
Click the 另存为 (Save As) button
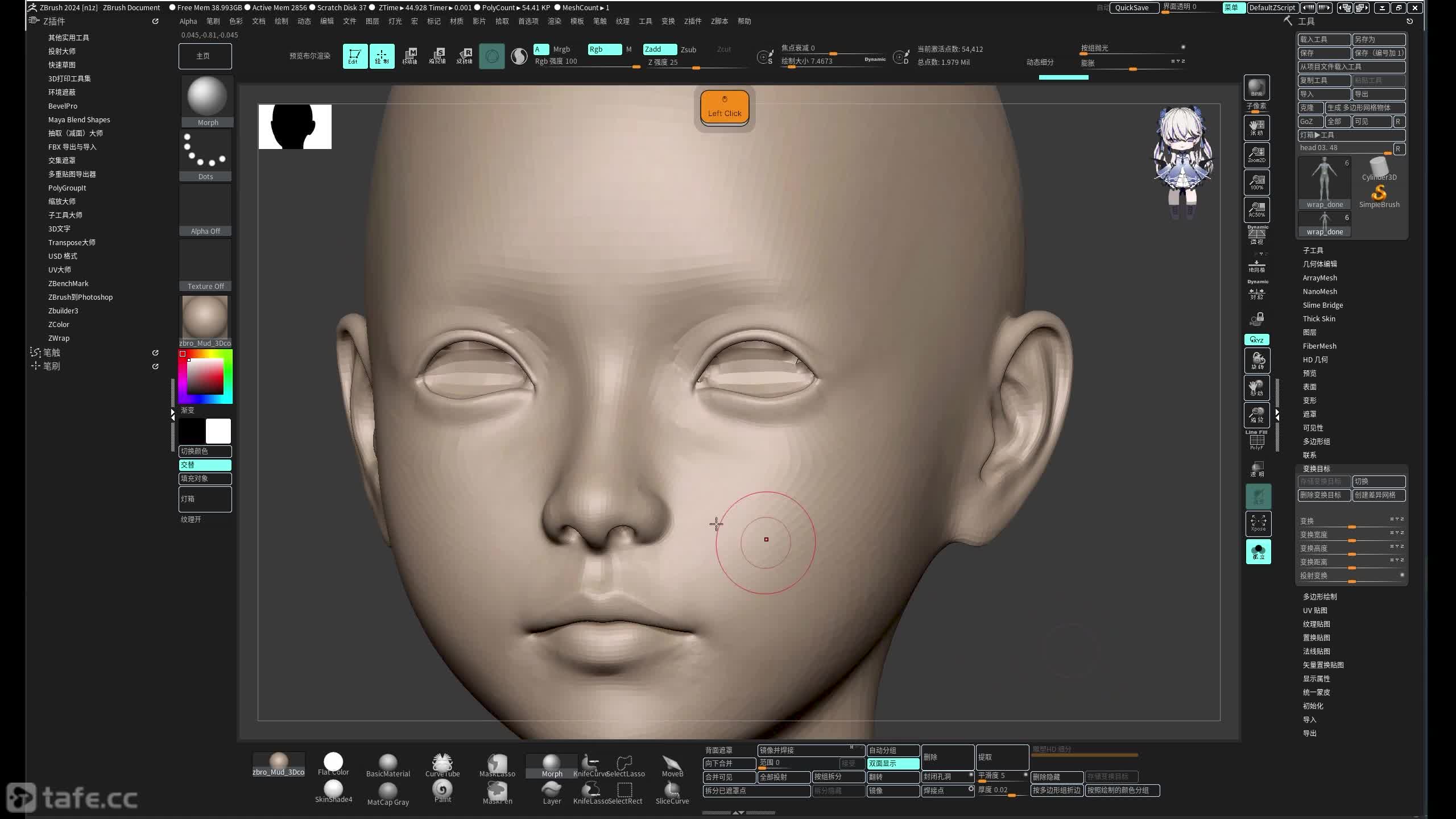point(1379,39)
